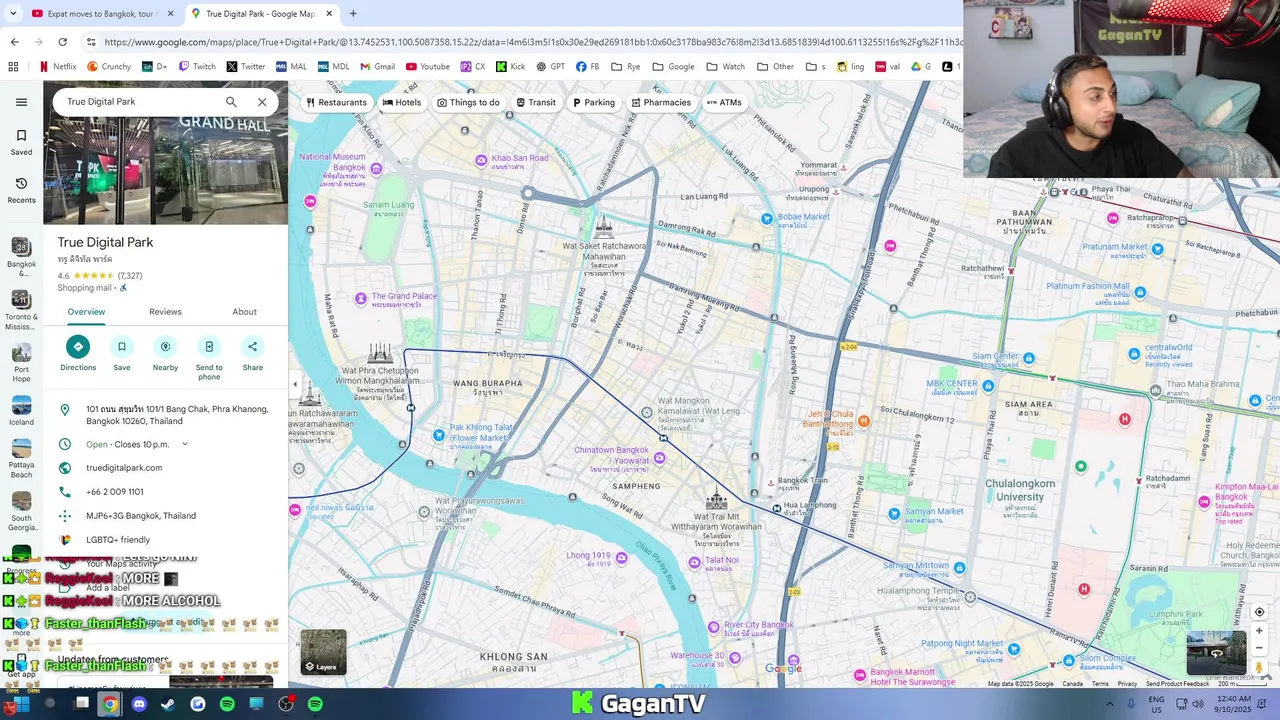Switch to the Reviews tab
1280x720 pixels.
(166, 312)
